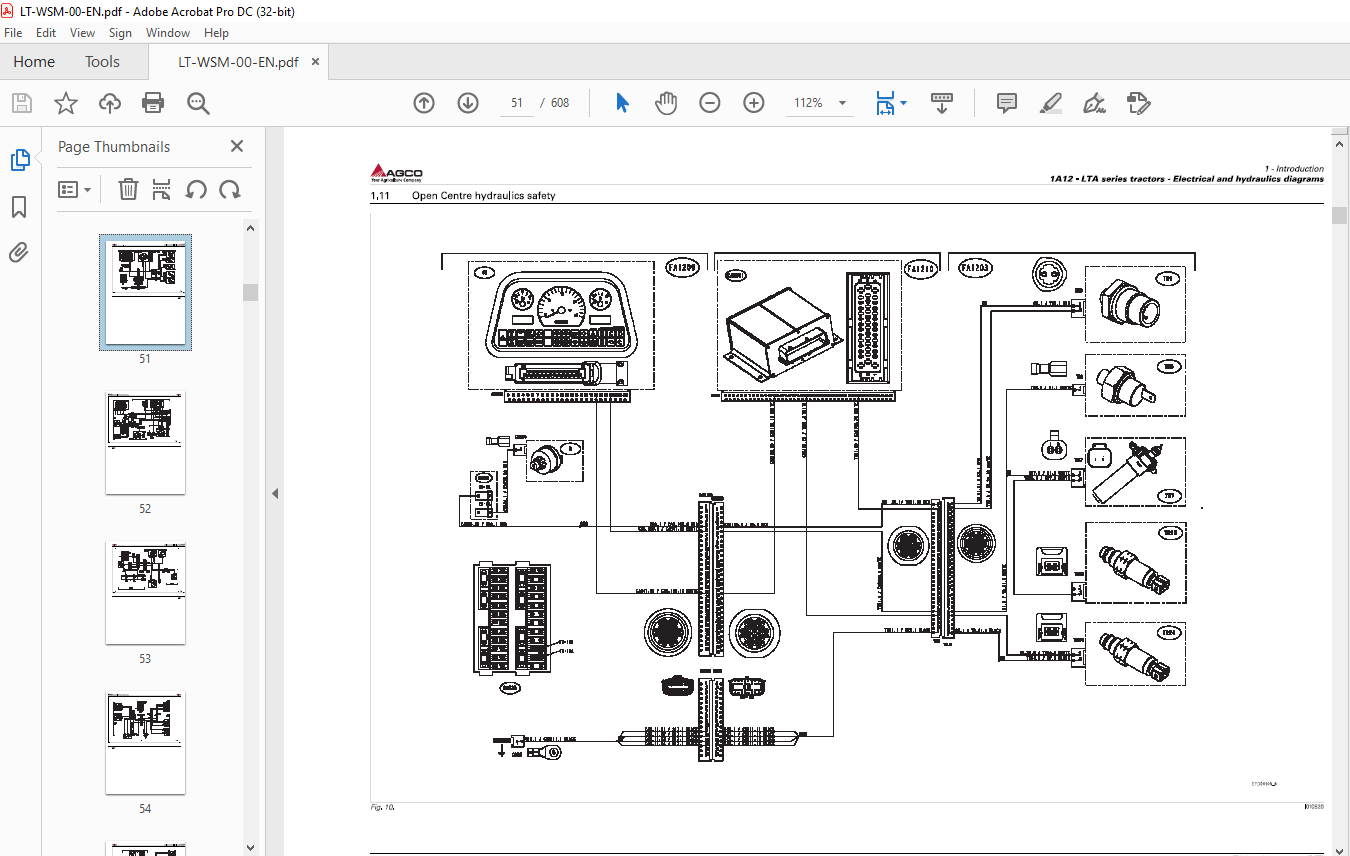Open the View menu

pyautogui.click(x=84, y=33)
